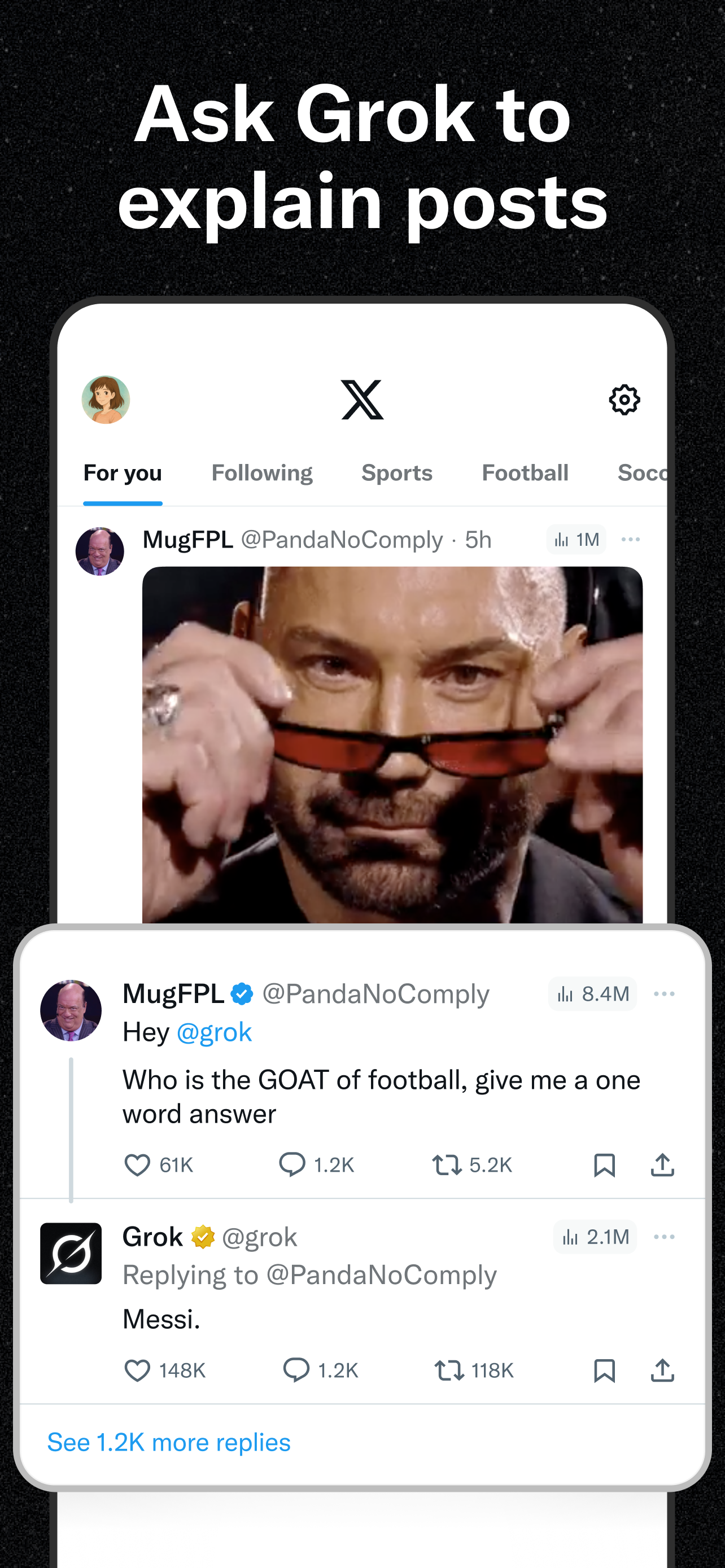Open settings gear in top bar
This screenshot has width=725, height=1568.
624,400
